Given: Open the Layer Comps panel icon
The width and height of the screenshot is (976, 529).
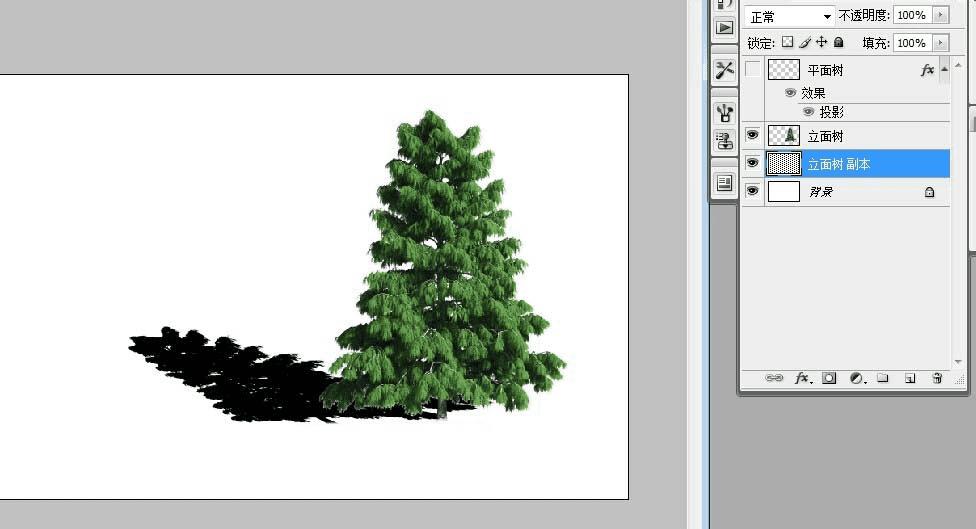Looking at the screenshot, I should pyautogui.click(x=725, y=183).
